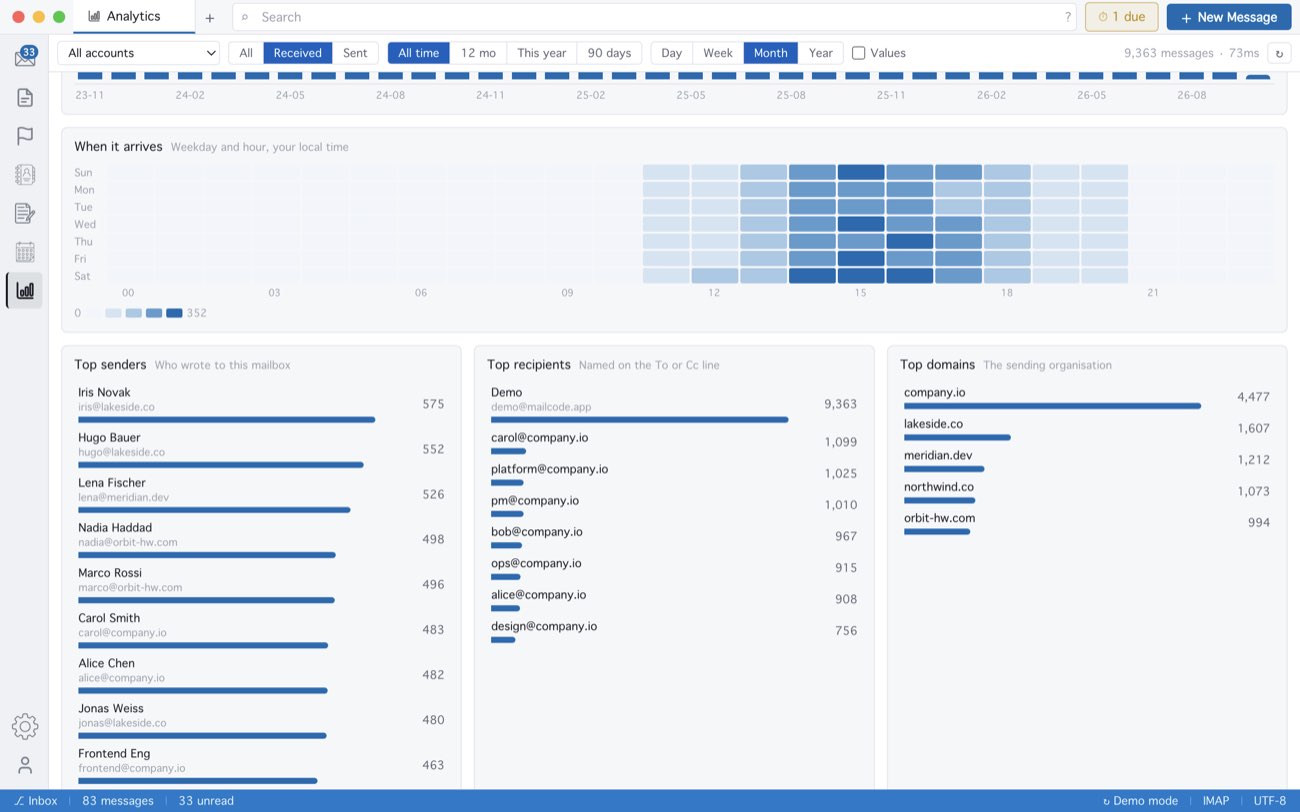
Task: Select recipient platform@company.io
Action: tap(674, 475)
